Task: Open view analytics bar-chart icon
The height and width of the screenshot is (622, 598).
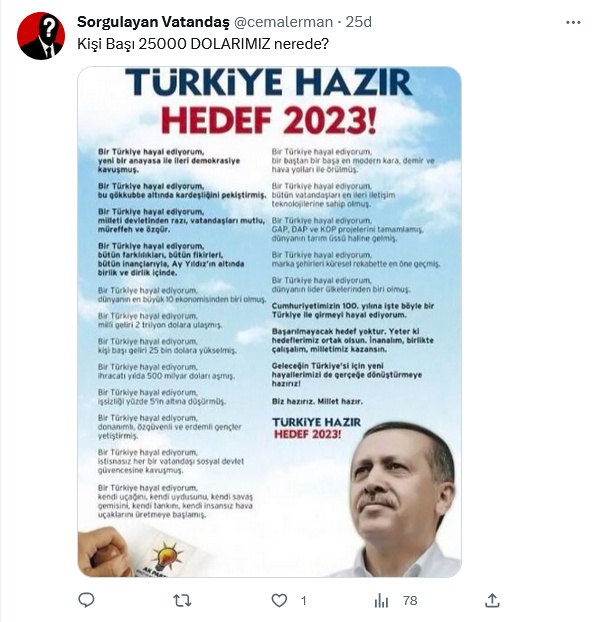Action: click(x=381, y=601)
